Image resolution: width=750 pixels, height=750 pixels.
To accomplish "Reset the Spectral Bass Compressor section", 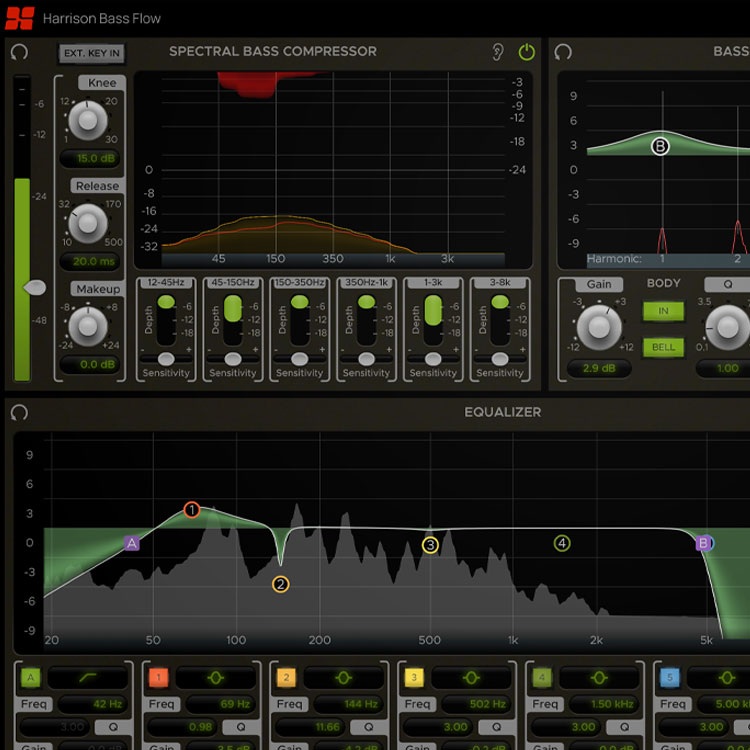I will click(x=19, y=52).
